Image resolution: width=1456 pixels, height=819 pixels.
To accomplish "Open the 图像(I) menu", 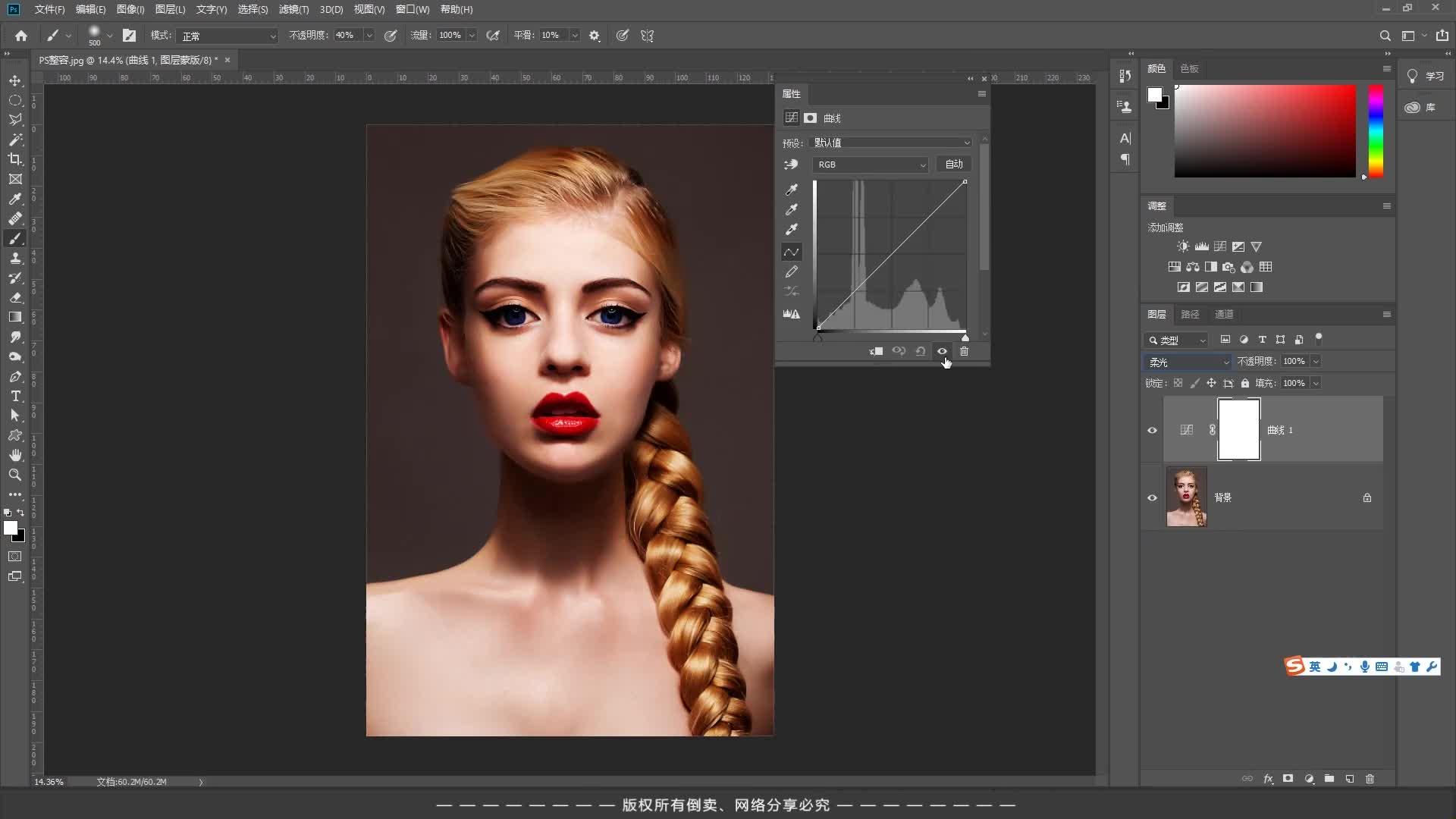I will [130, 9].
